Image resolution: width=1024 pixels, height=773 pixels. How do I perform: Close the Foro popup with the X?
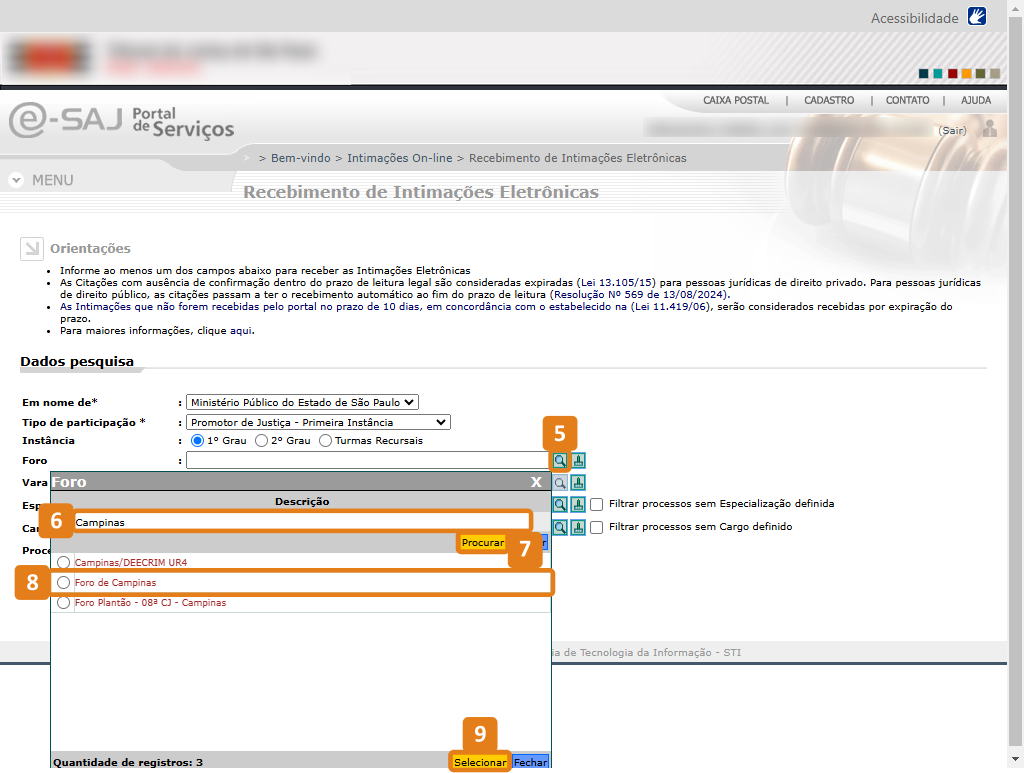pyautogui.click(x=536, y=482)
